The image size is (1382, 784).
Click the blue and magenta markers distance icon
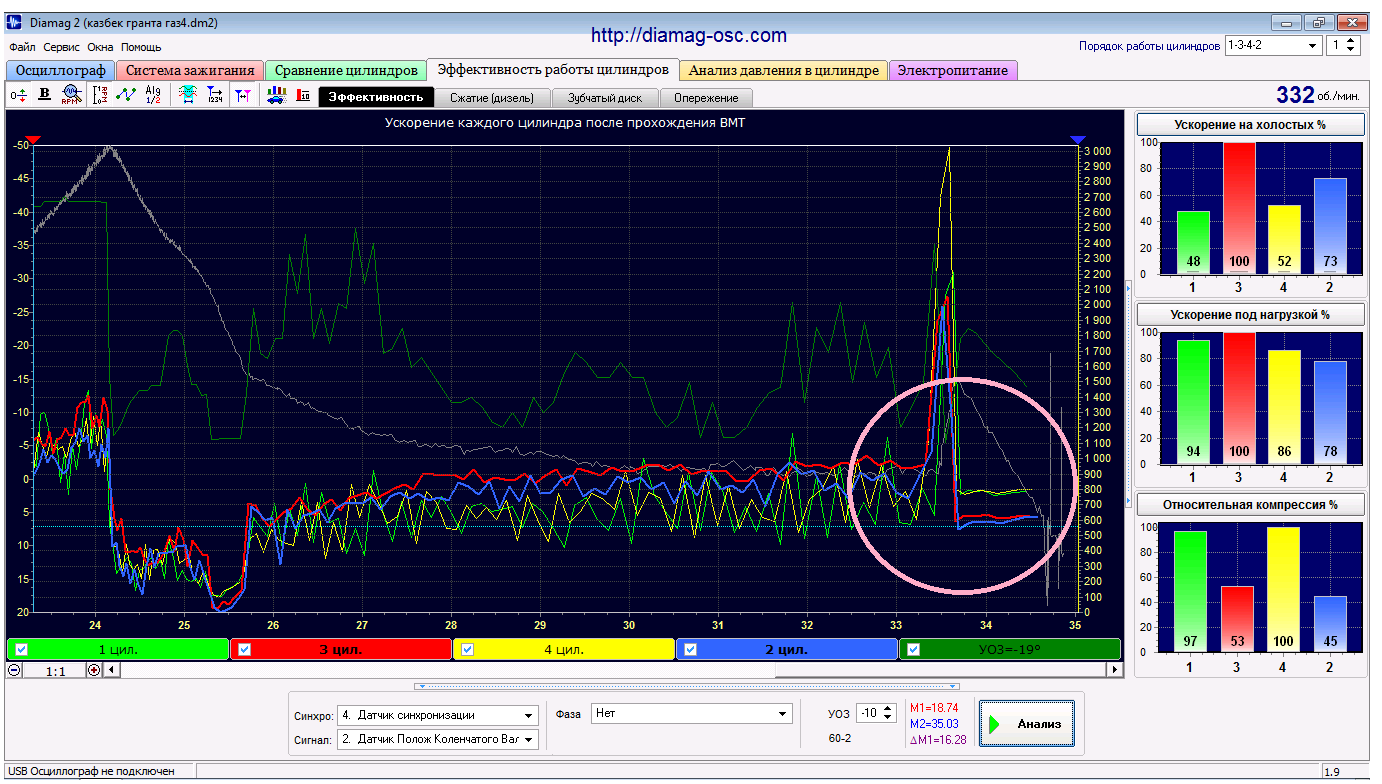point(243,95)
